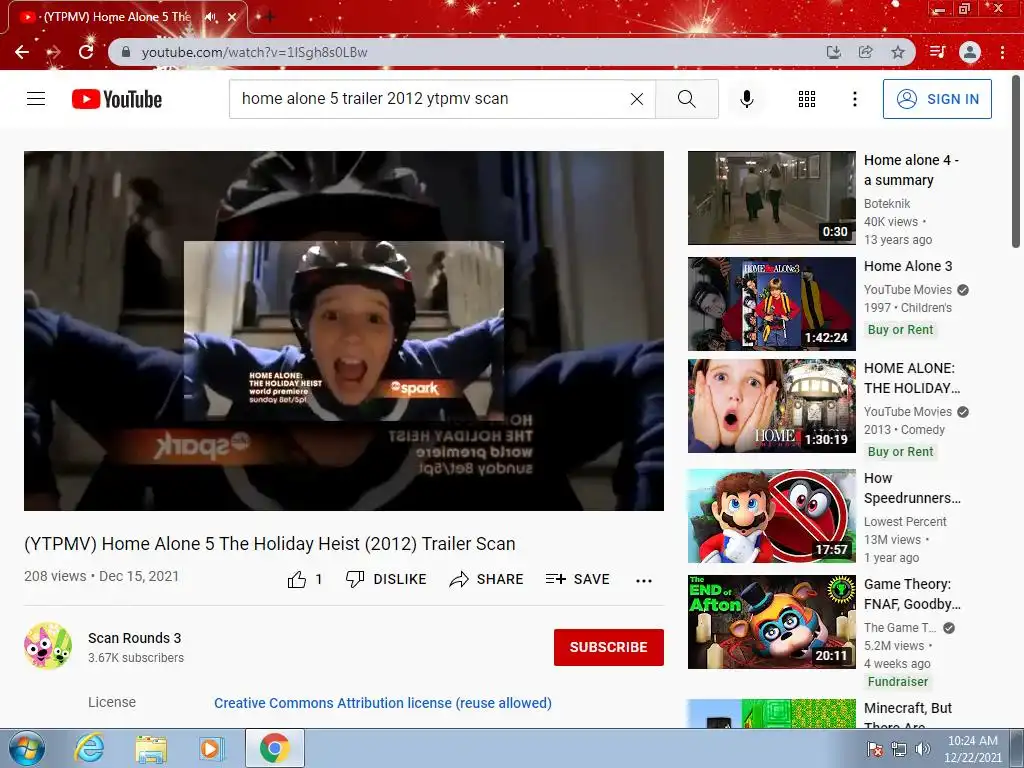Open the Scan Rounds 3 channel name link
The image size is (1024, 768).
pos(135,638)
